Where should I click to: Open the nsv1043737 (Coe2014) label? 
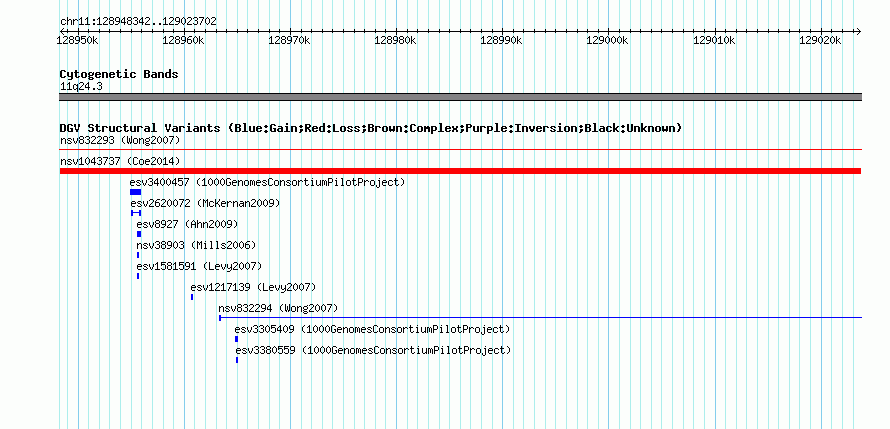[120, 161]
